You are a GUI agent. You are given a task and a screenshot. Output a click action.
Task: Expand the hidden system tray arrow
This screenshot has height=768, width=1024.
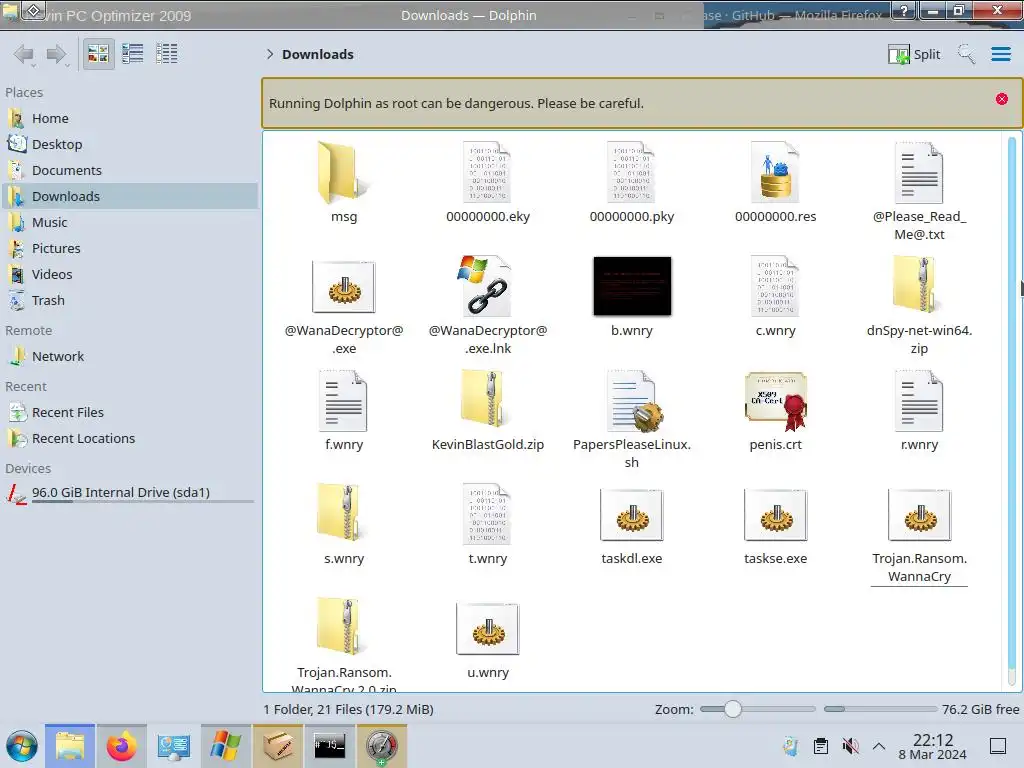click(x=879, y=746)
